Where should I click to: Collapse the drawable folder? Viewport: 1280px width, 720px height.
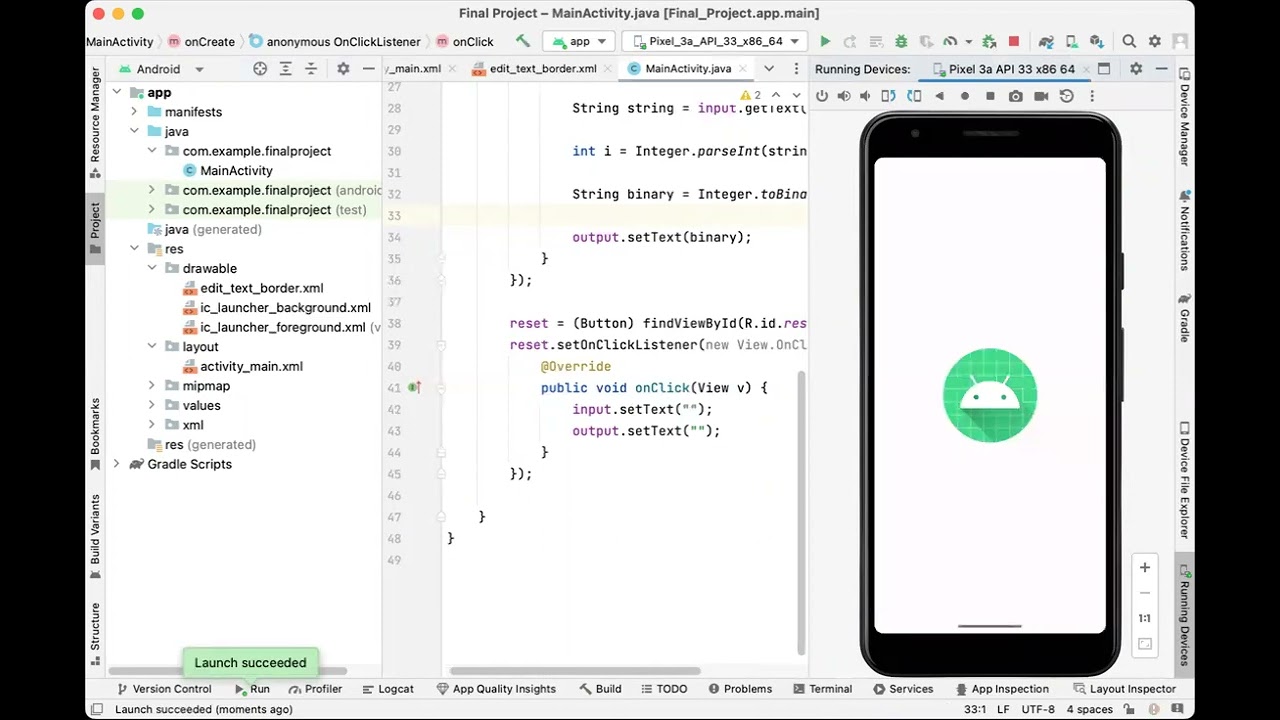(152, 268)
